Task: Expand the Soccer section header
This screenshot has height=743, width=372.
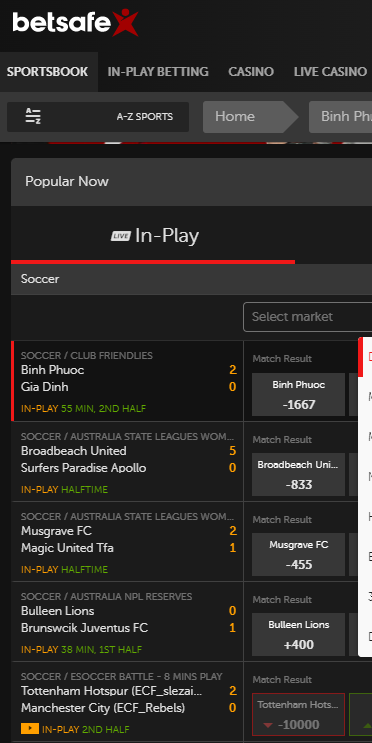Action: coord(191,279)
